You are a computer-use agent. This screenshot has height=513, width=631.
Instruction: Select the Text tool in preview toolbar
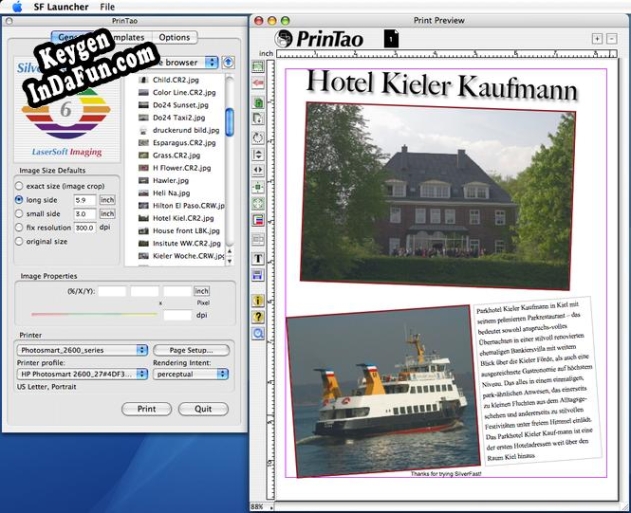(258, 259)
